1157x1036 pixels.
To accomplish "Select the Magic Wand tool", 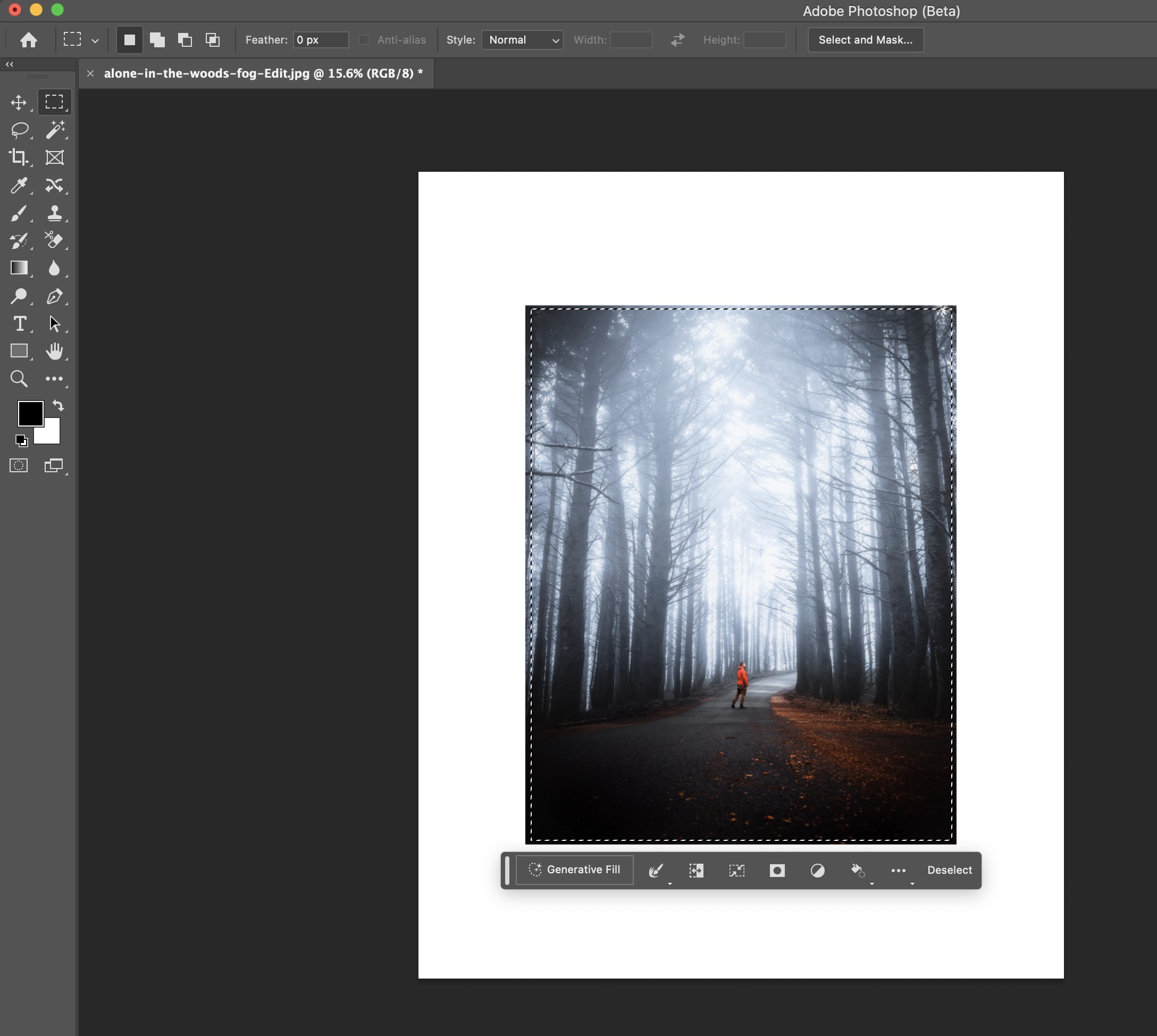I will click(55, 129).
